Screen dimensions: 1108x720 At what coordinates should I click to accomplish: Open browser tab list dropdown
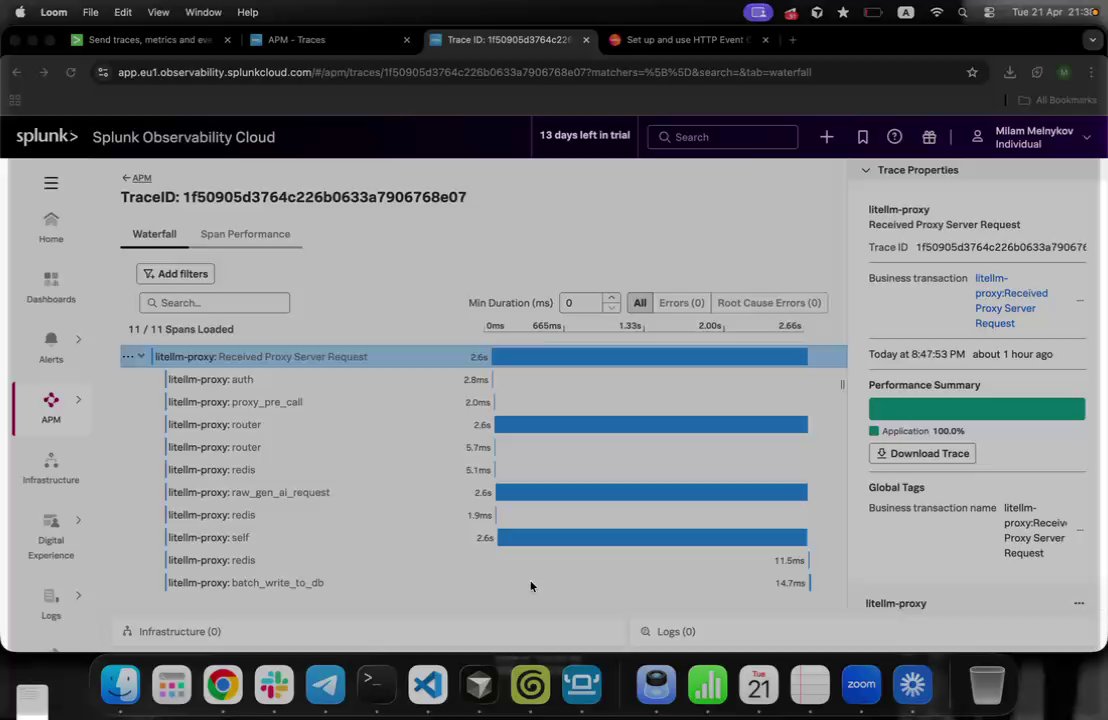1092,40
